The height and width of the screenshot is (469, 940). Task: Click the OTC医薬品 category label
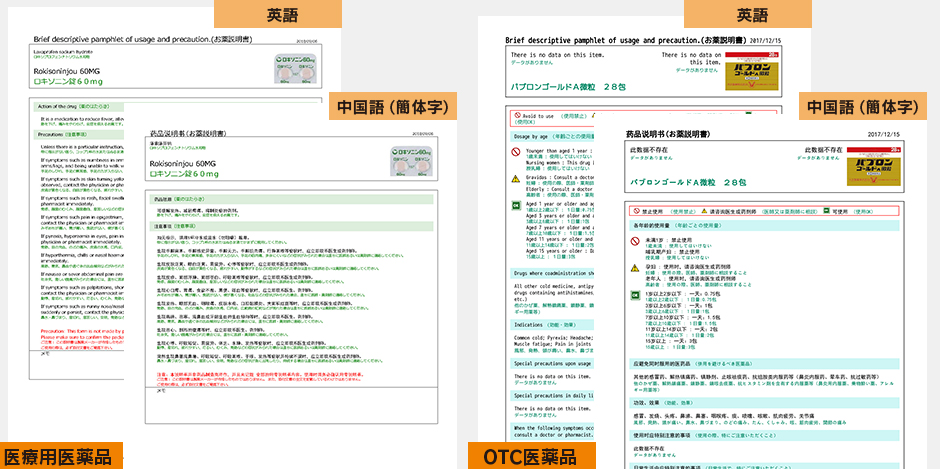tap(532, 456)
